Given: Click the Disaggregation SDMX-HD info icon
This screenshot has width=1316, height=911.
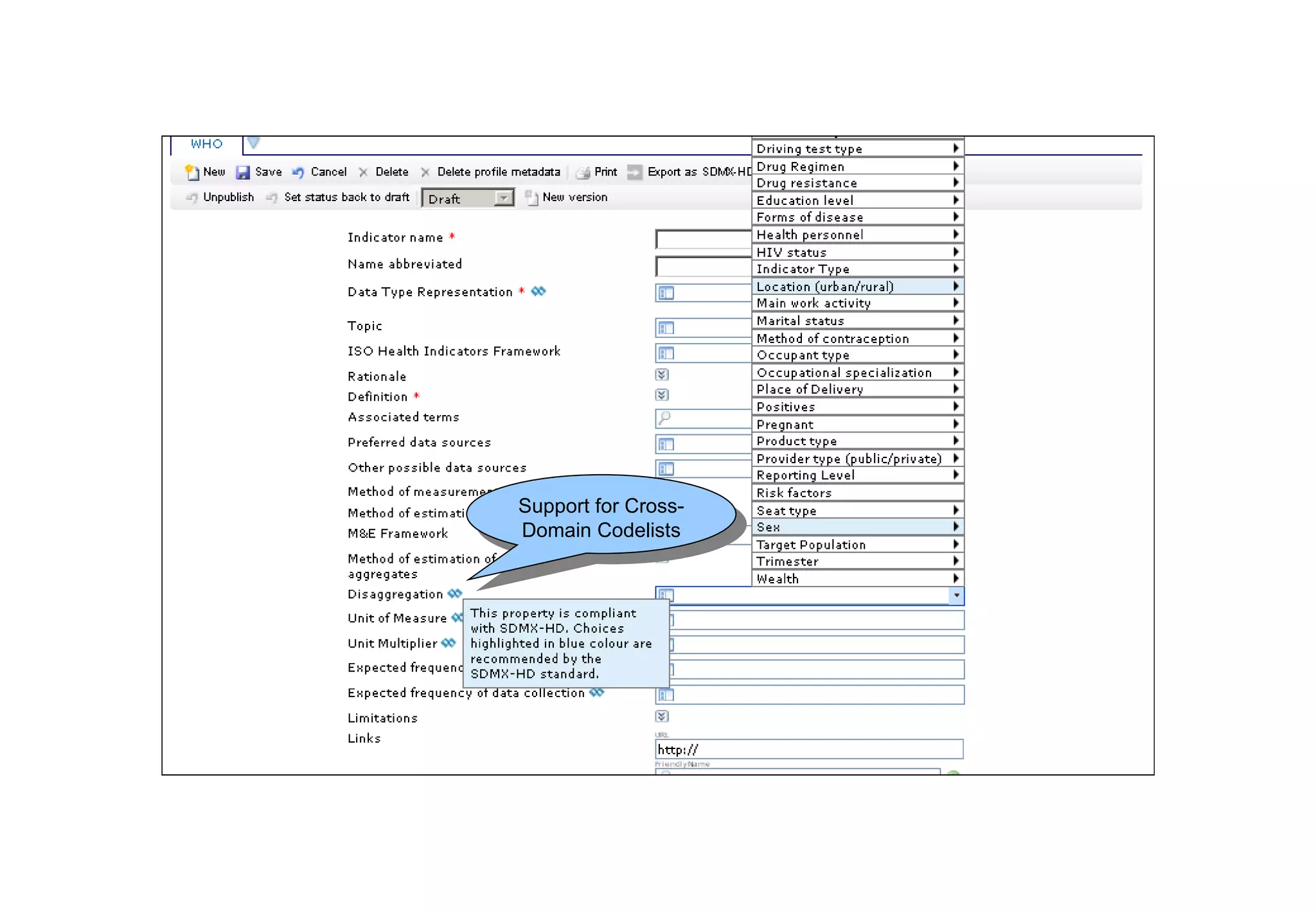Looking at the screenshot, I should click(455, 594).
